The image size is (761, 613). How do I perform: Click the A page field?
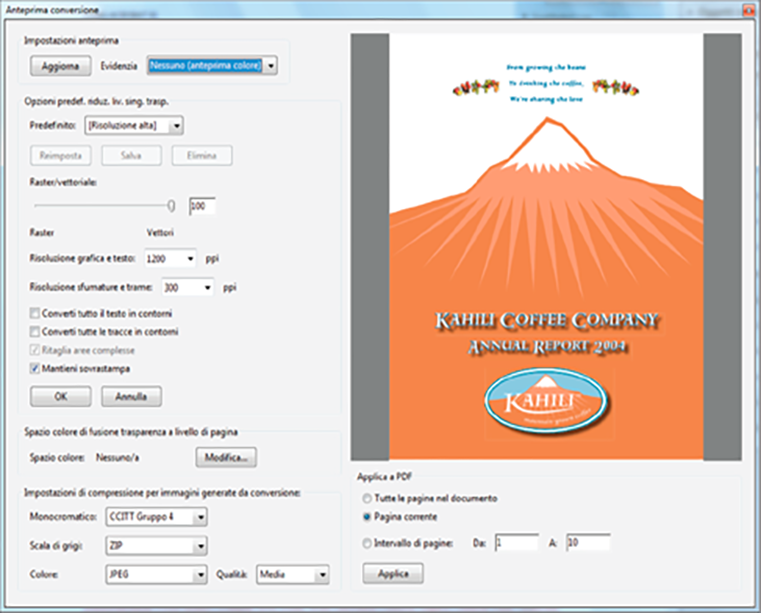(x=588, y=543)
